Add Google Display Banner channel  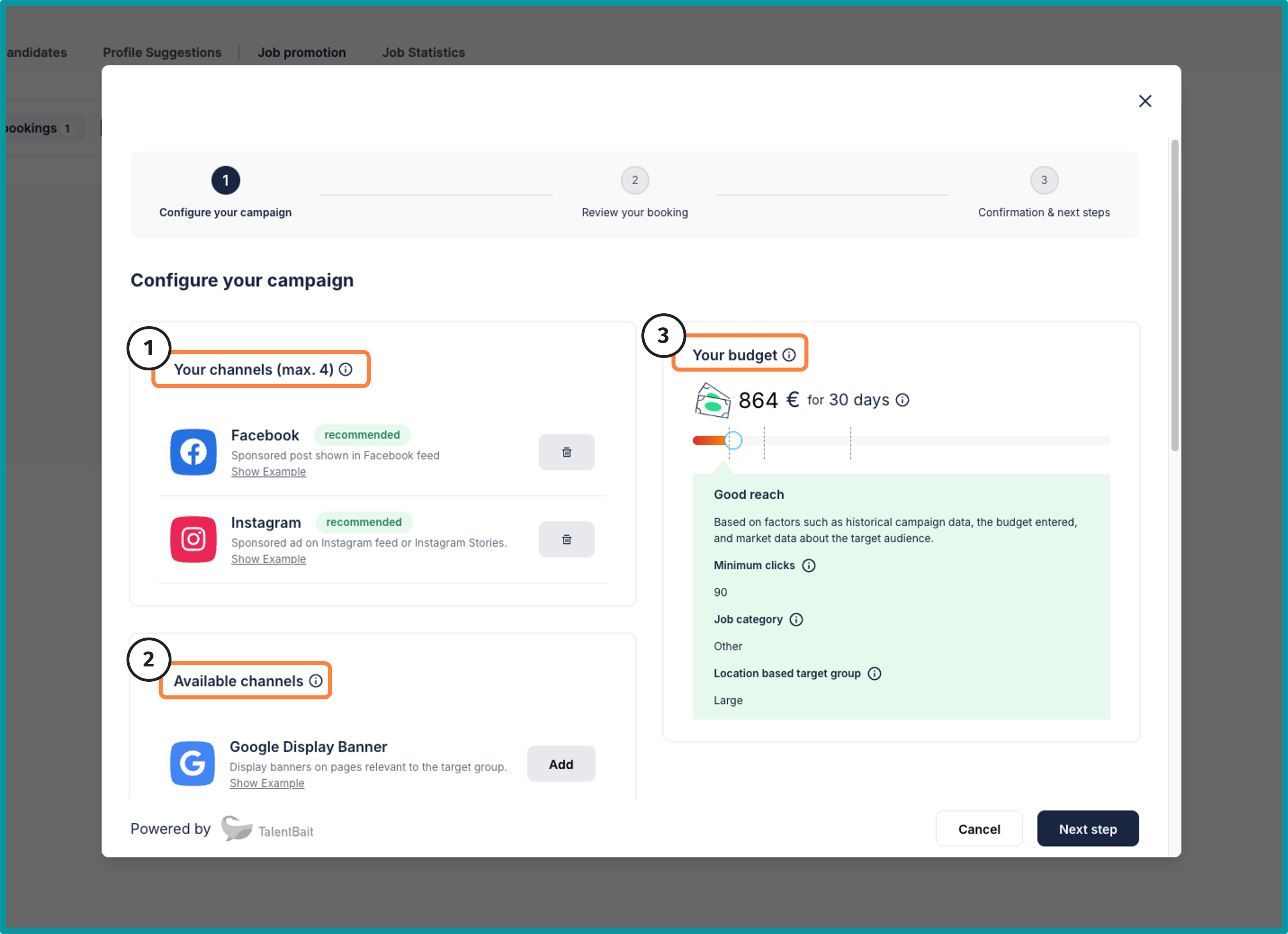pos(561,764)
